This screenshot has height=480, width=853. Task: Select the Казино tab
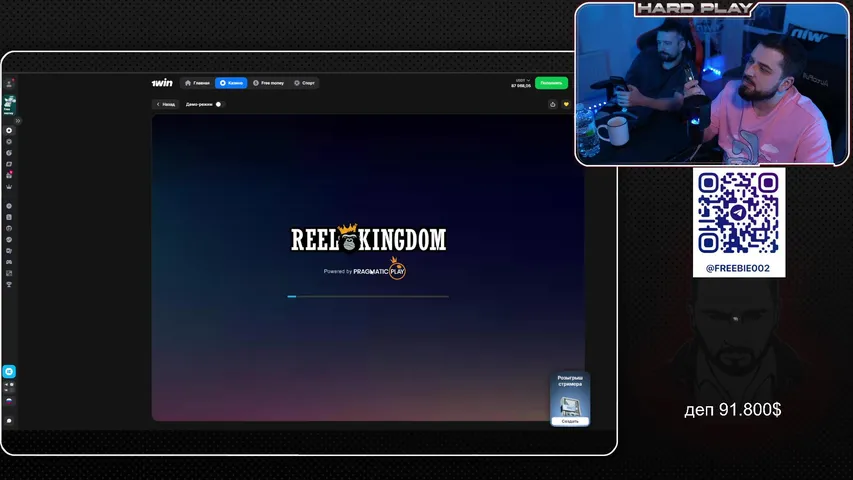coord(231,83)
